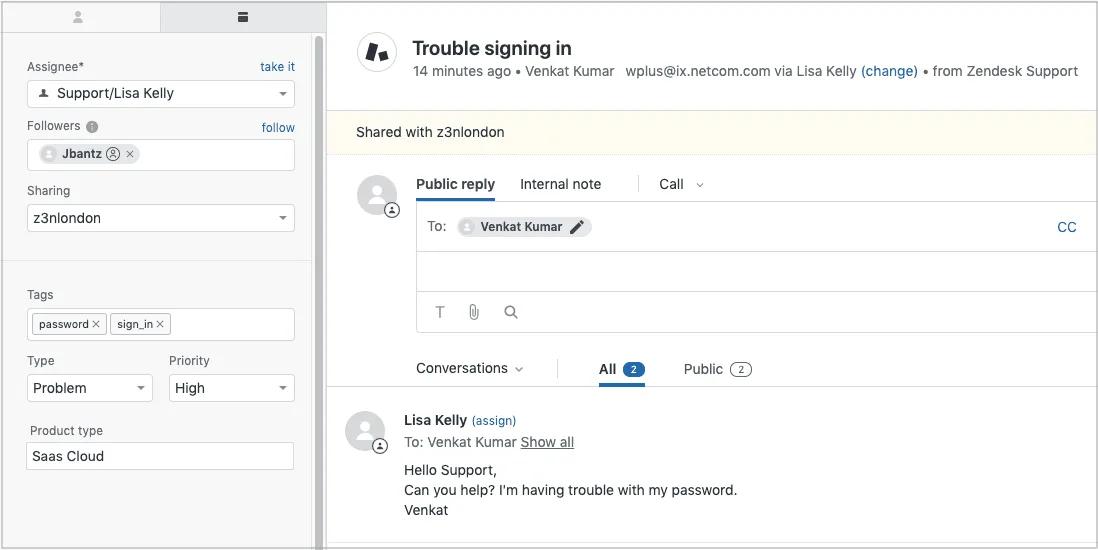Open the user profile tab icon
This screenshot has width=1098, height=550.
pos(78,18)
